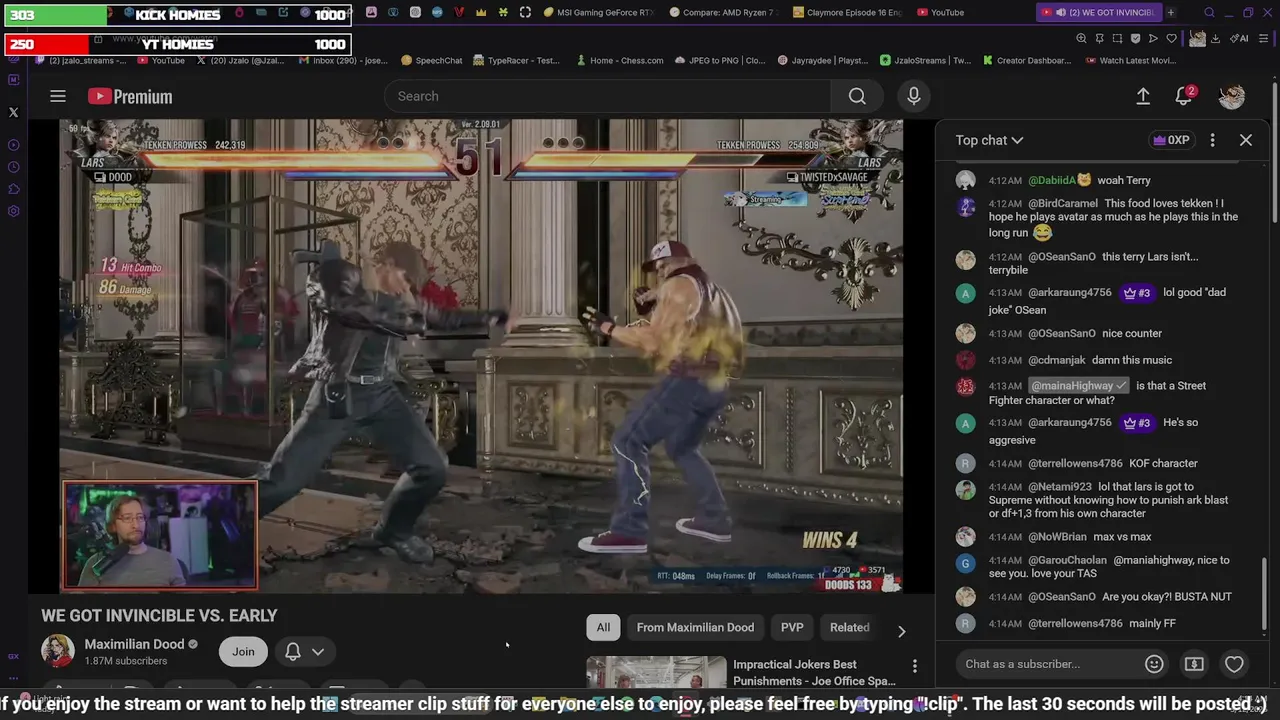This screenshot has height=720, width=1280.
Task: Open the Creator Dashboard bookmark
Action: coord(1026,60)
